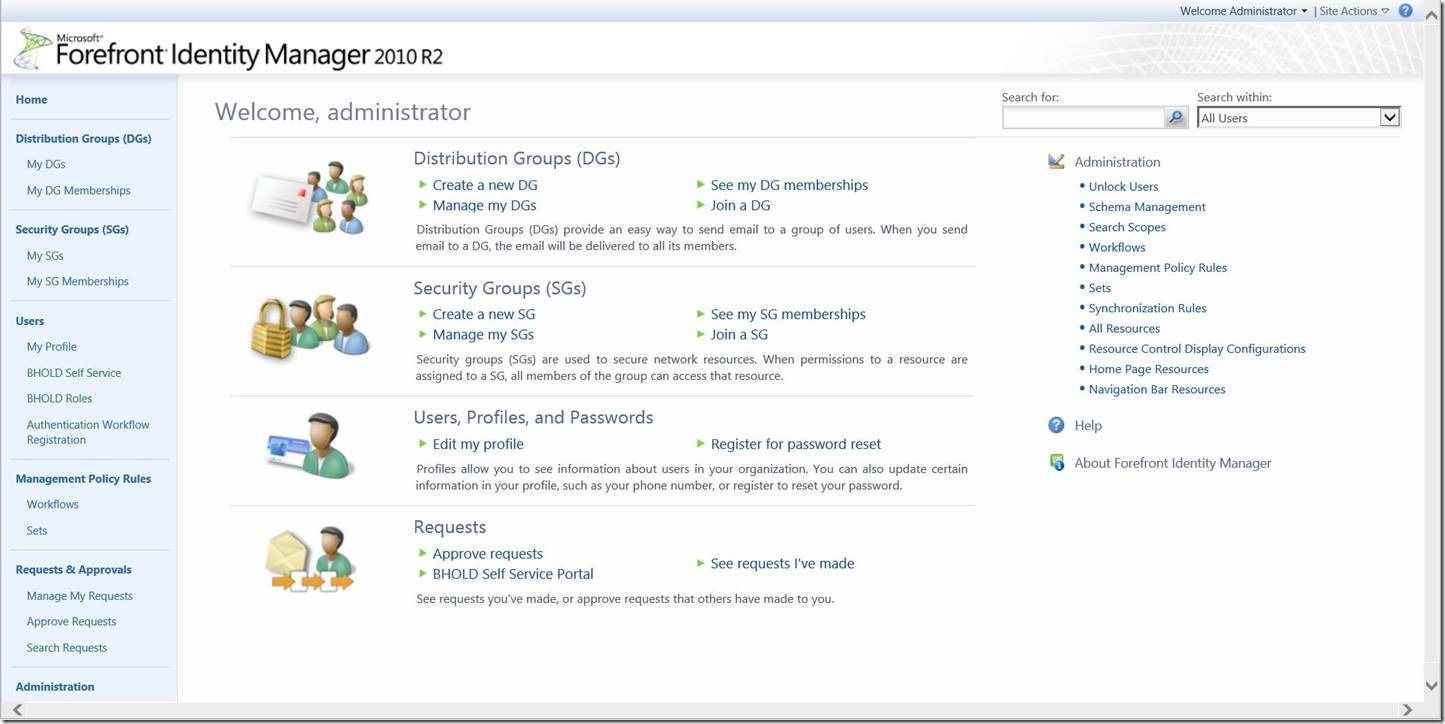Open Unlock Users under Administration
This screenshot has height=724, width=1445.
tap(1124, 186)
